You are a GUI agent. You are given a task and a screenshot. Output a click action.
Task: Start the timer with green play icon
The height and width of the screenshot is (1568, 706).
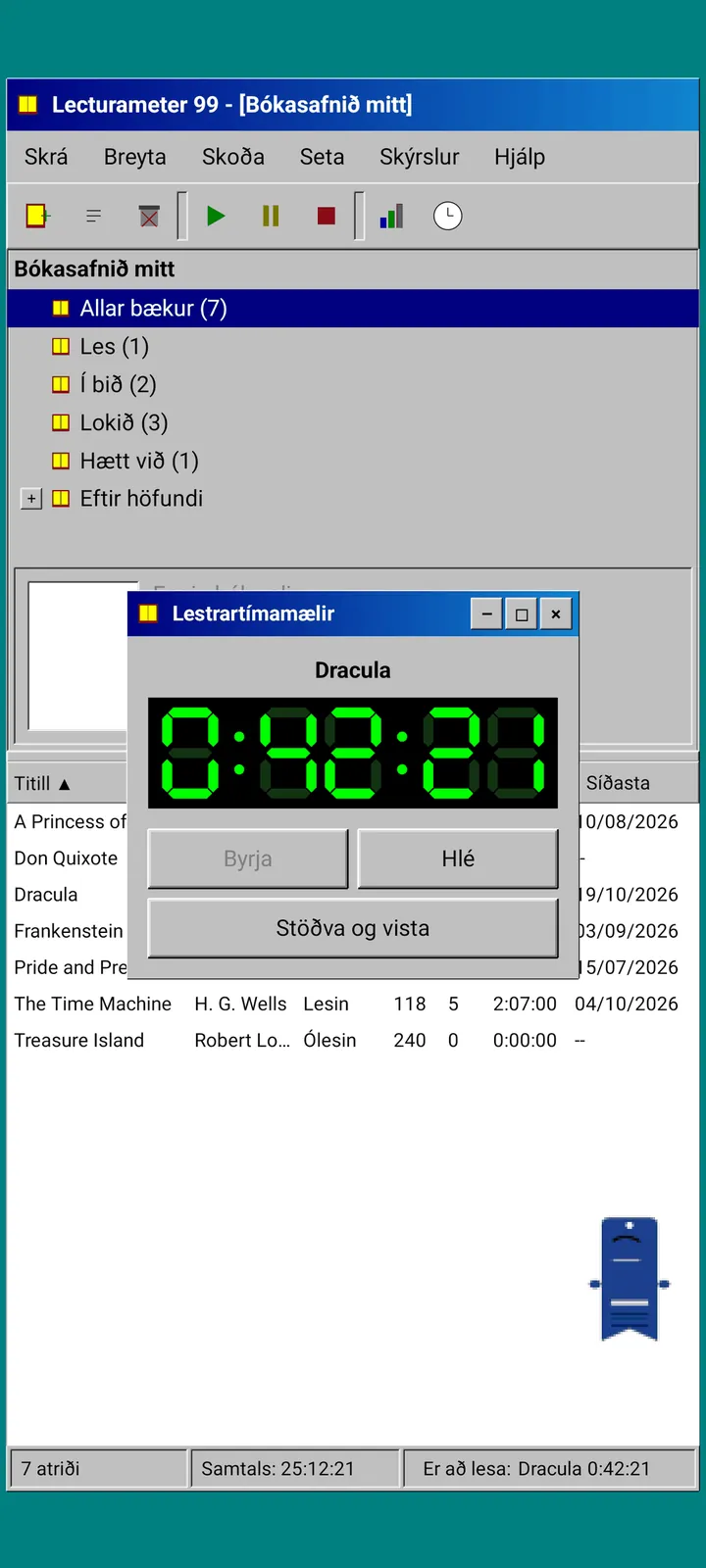click(x=216, y=216)
